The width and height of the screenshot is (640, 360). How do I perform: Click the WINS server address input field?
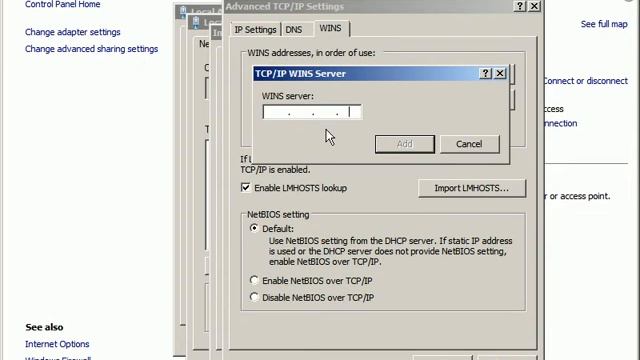(312, 112)
